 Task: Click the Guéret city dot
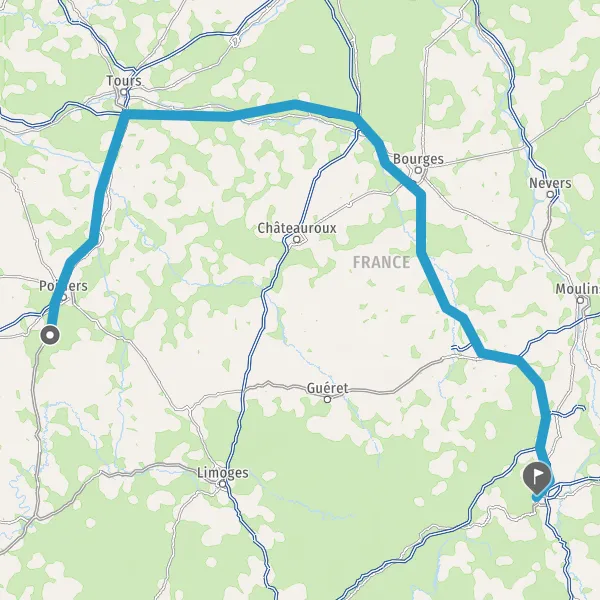point(328,399)
